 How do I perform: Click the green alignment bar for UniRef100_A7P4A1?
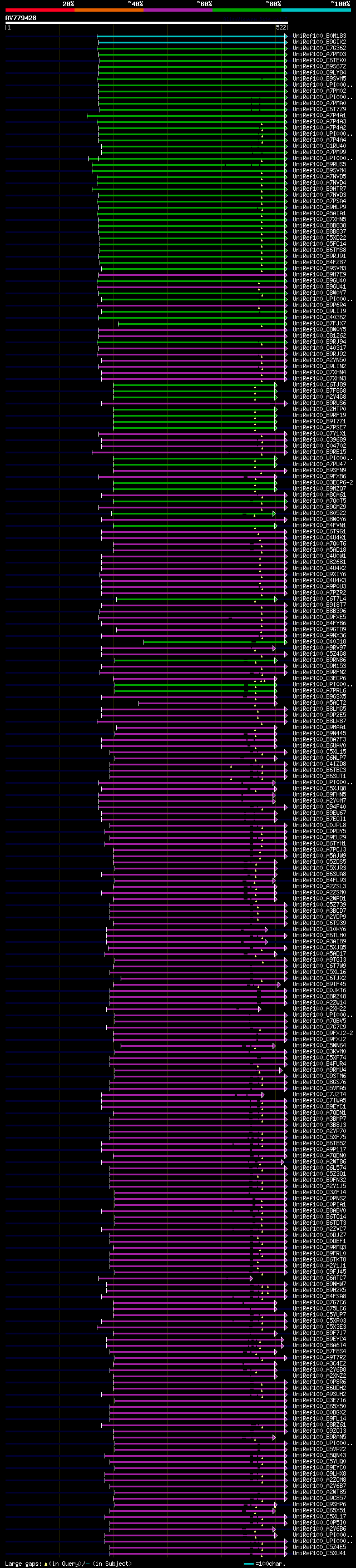[x=187, y=116]
